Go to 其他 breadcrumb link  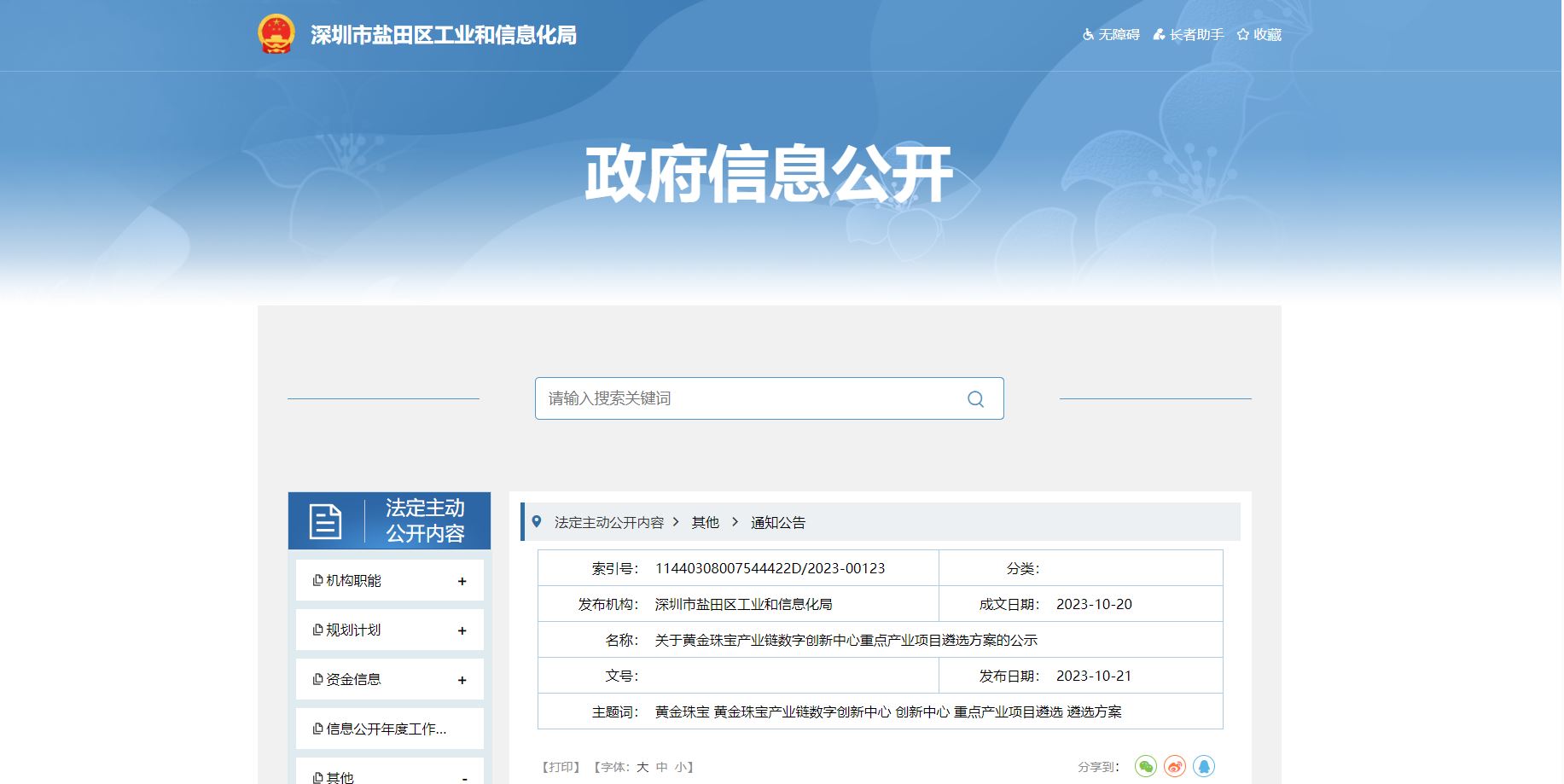tap(705, 522)
